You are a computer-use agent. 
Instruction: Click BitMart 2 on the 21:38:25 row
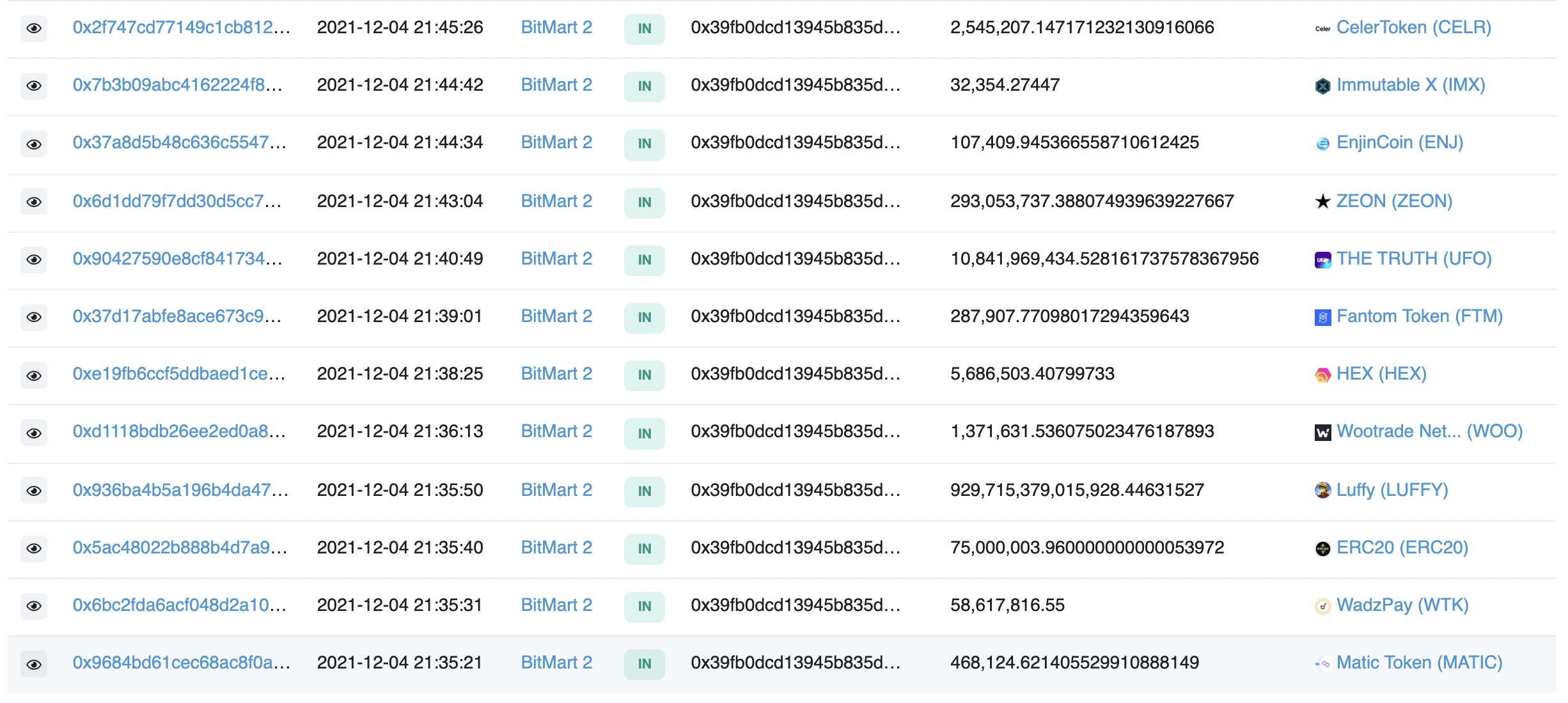pyautogui.click(x=556, y=374)
